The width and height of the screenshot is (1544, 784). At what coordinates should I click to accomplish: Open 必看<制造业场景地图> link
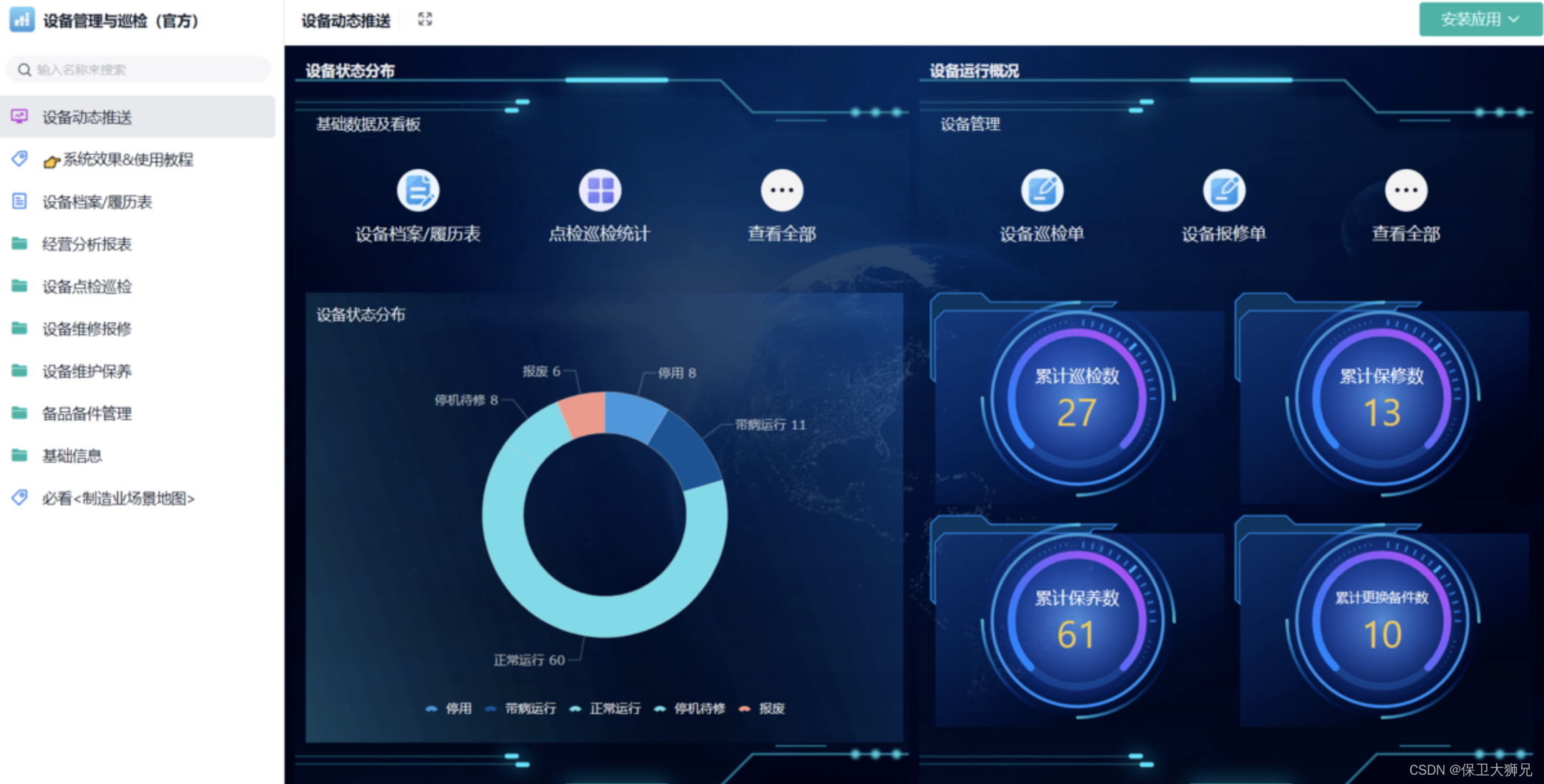117,499
